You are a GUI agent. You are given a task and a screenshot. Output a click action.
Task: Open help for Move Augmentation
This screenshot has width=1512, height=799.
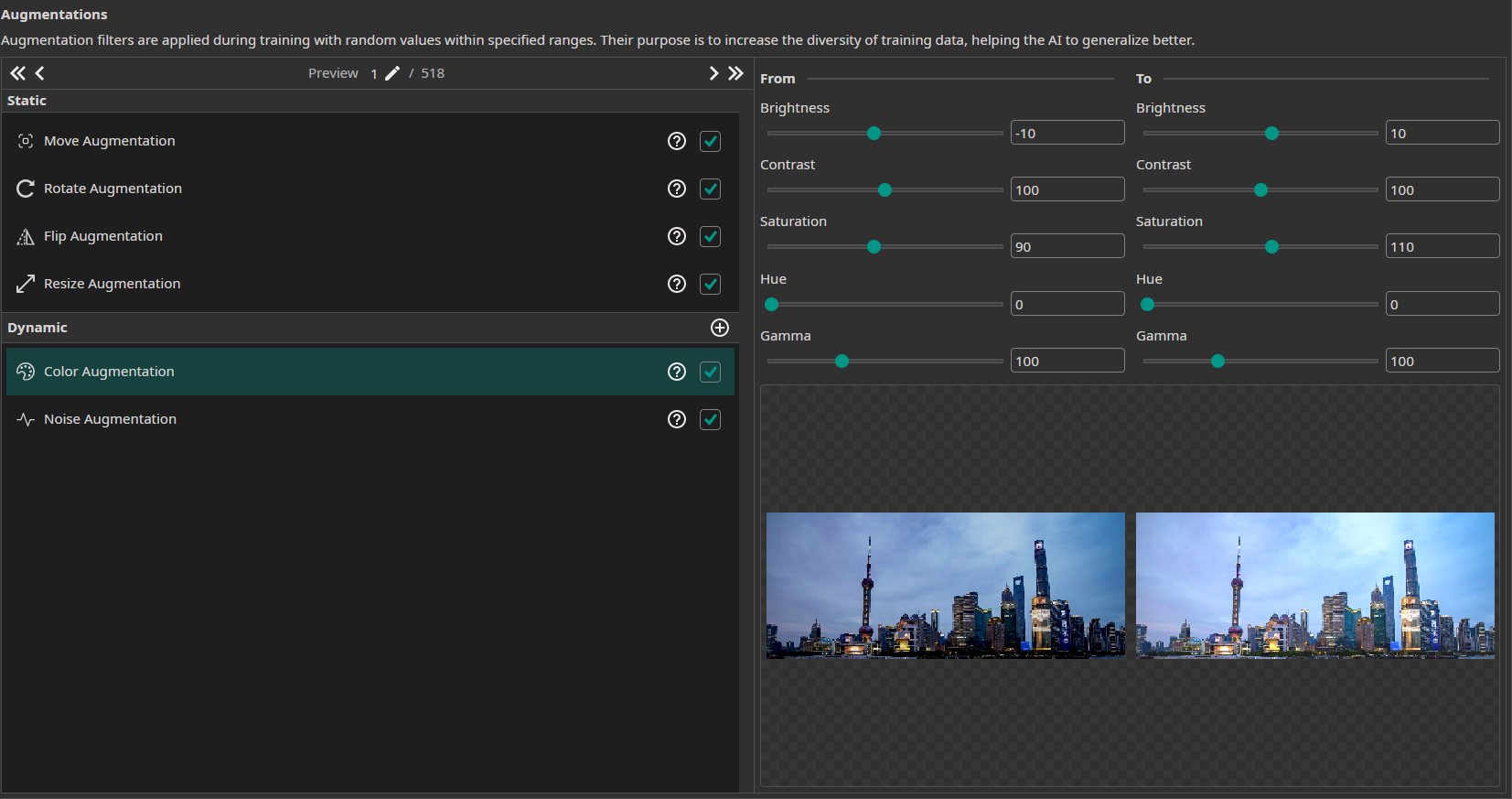(x=677, y=141)
